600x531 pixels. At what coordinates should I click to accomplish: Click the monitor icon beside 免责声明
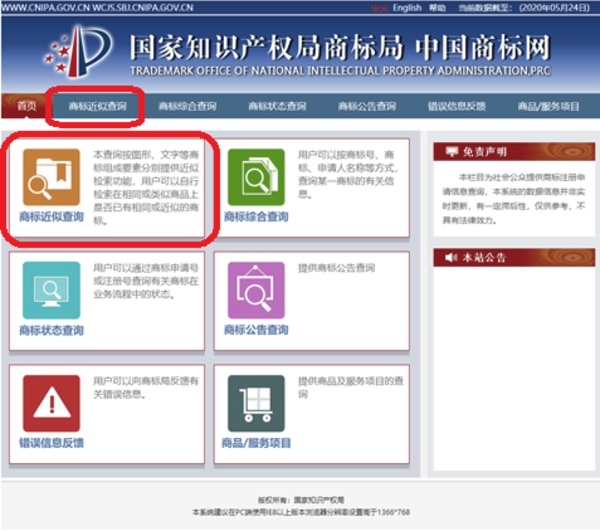point(452,151)
